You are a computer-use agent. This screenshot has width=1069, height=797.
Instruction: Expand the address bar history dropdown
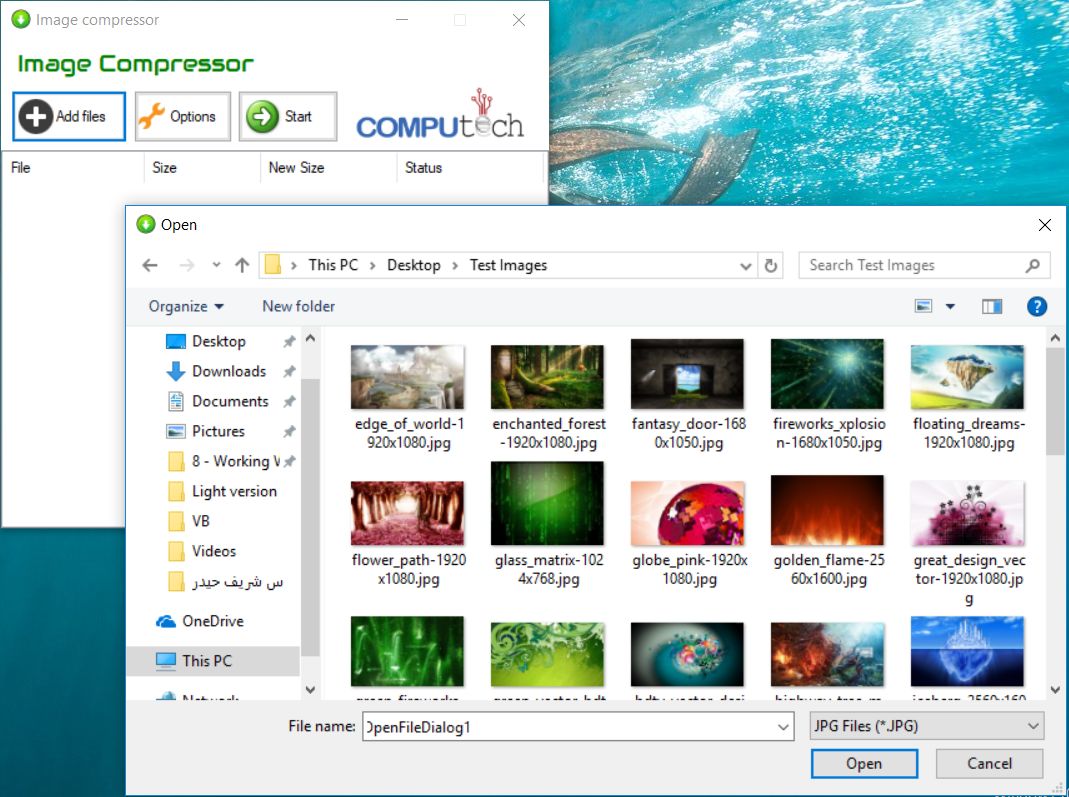[746, 266]
